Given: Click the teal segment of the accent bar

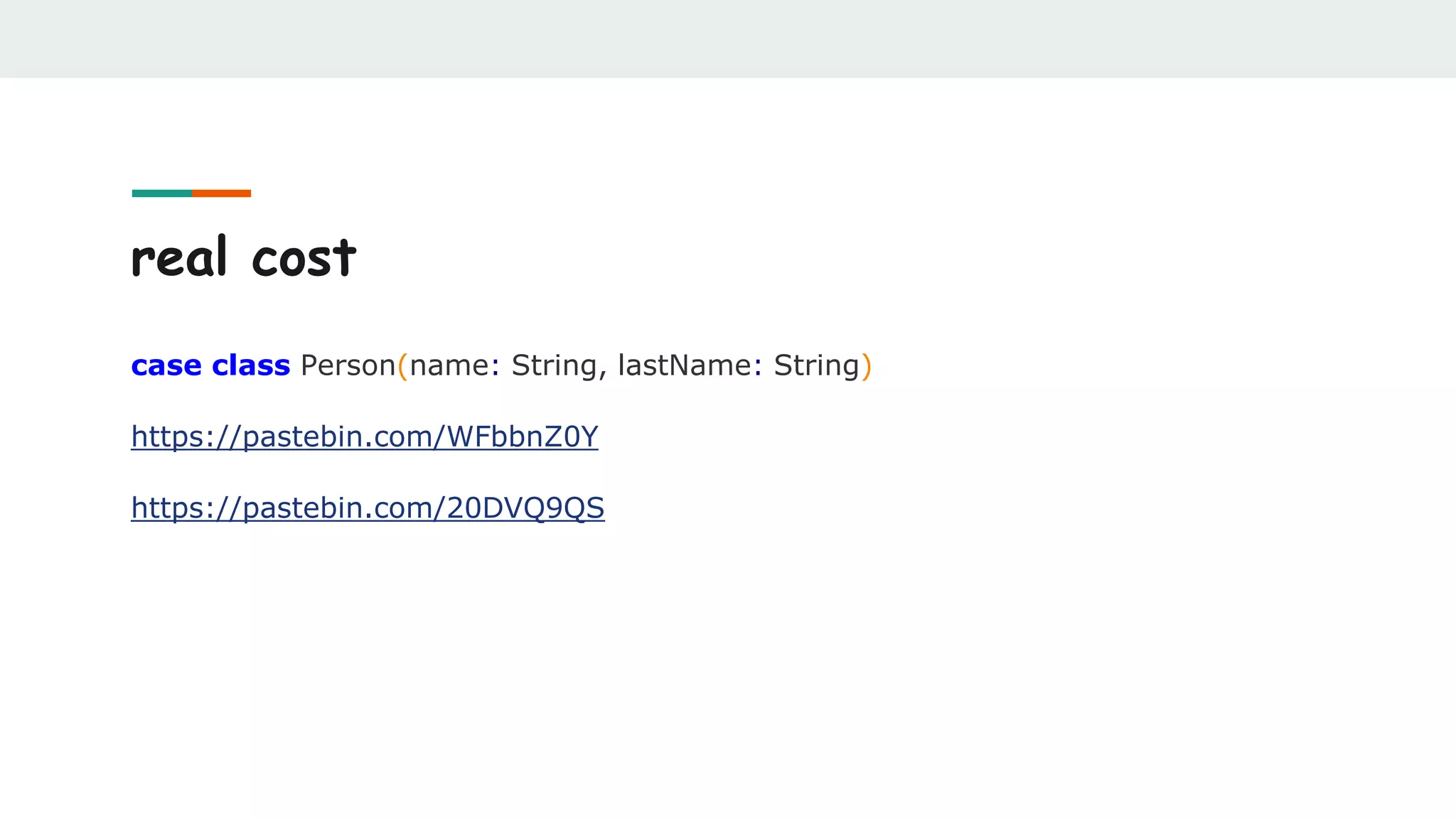Looking at the screenshot, I should [161, 193].
